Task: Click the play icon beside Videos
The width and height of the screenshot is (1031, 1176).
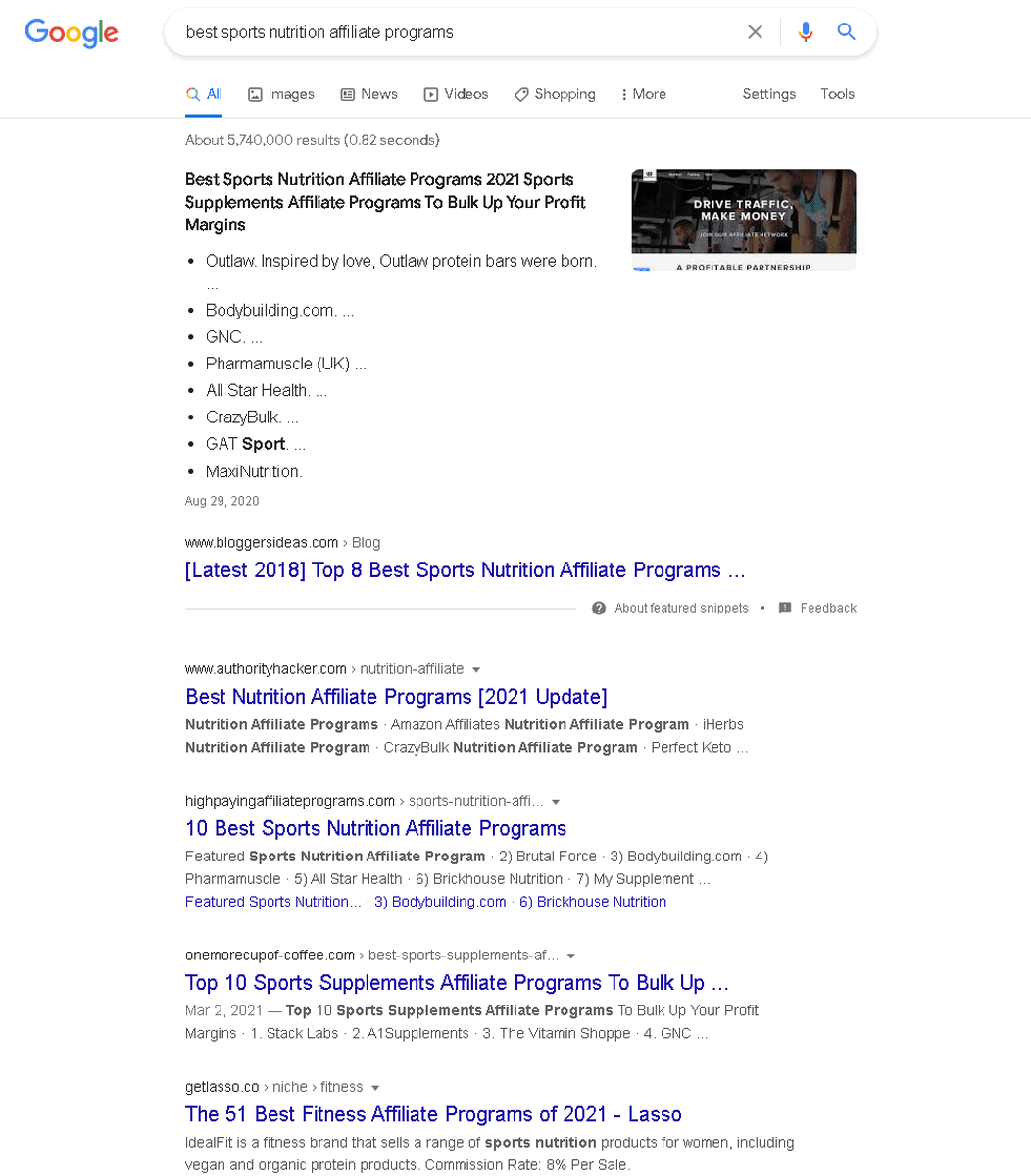Action: coord(429,94)
